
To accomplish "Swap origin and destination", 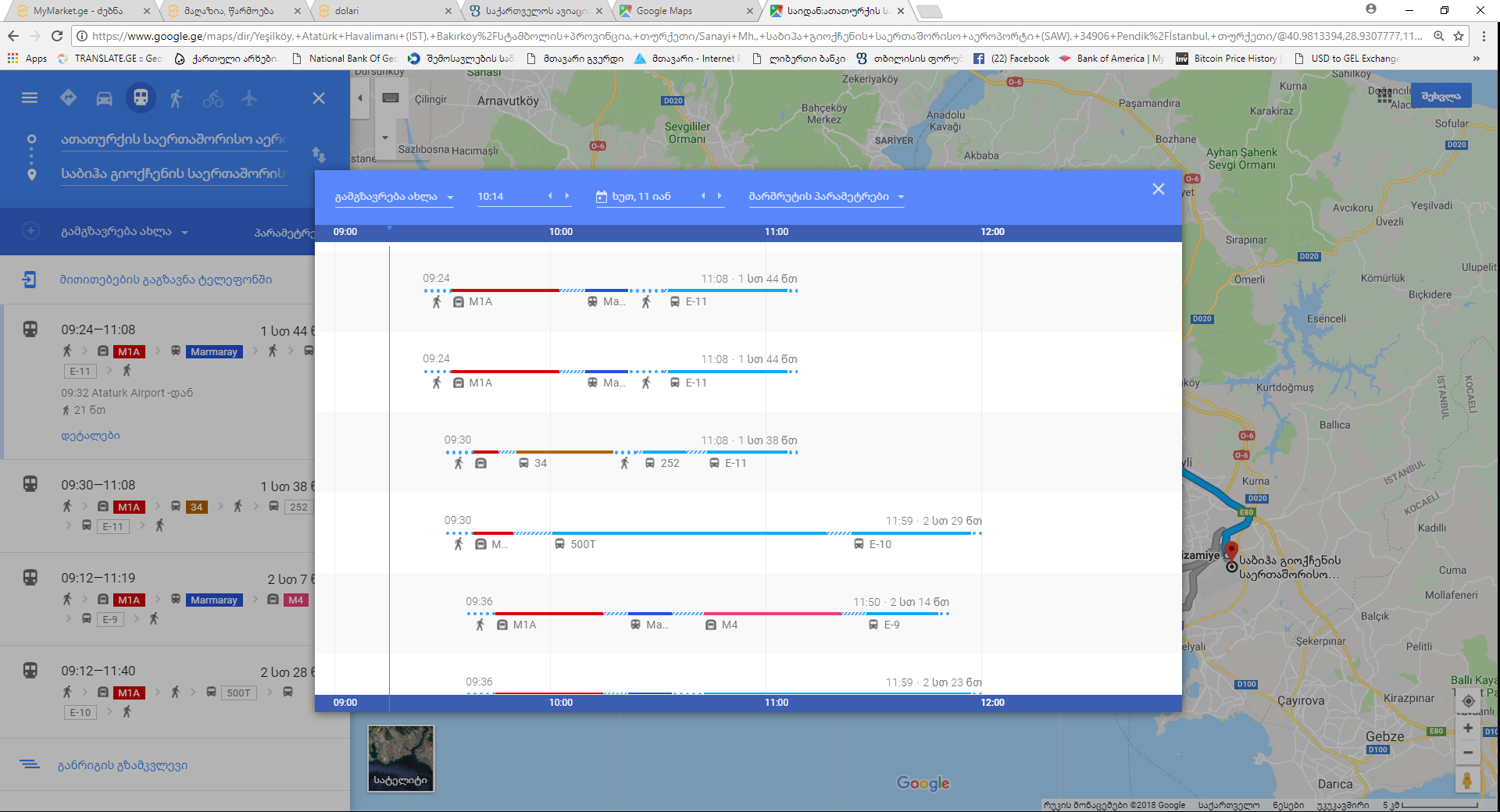I will pyautogui.click(x=319, y=154).
